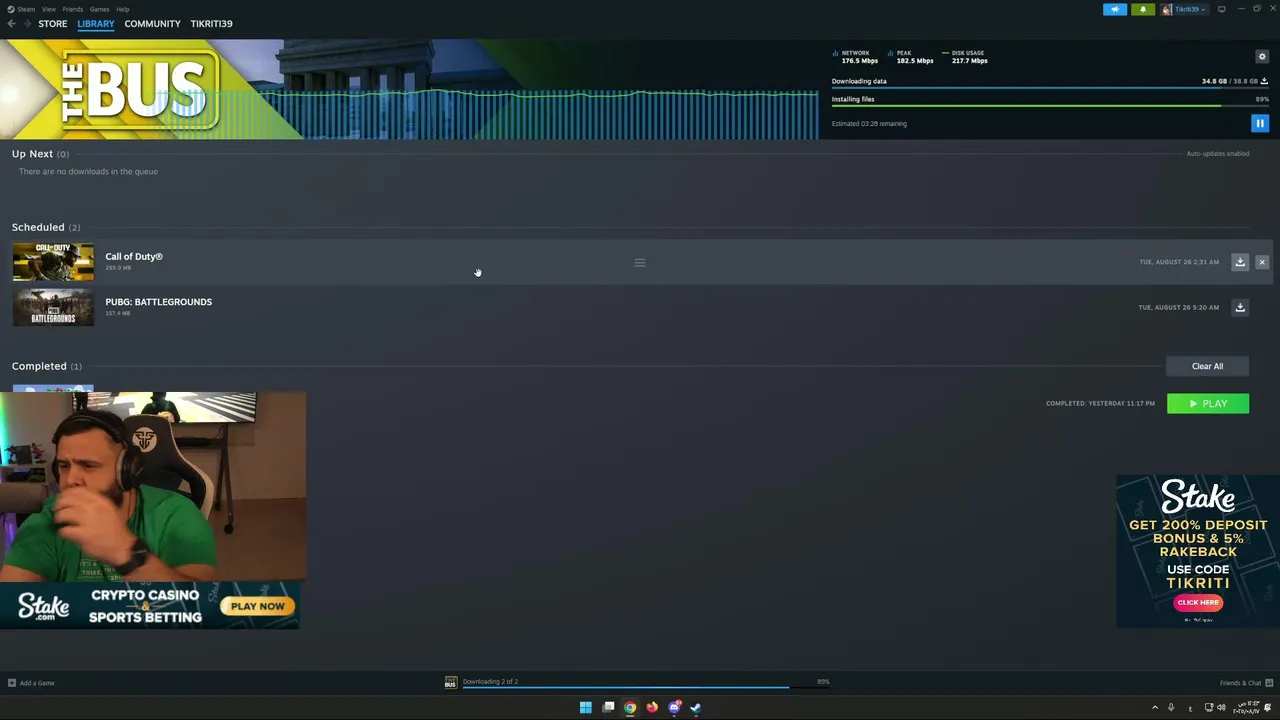Open the Games menu

(x=100, y=9)
